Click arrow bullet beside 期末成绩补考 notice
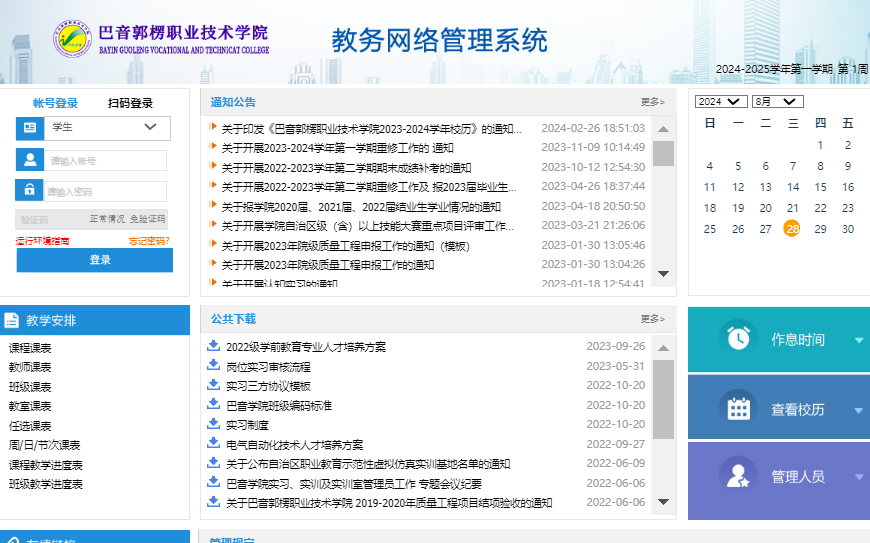 click(213, 166)
